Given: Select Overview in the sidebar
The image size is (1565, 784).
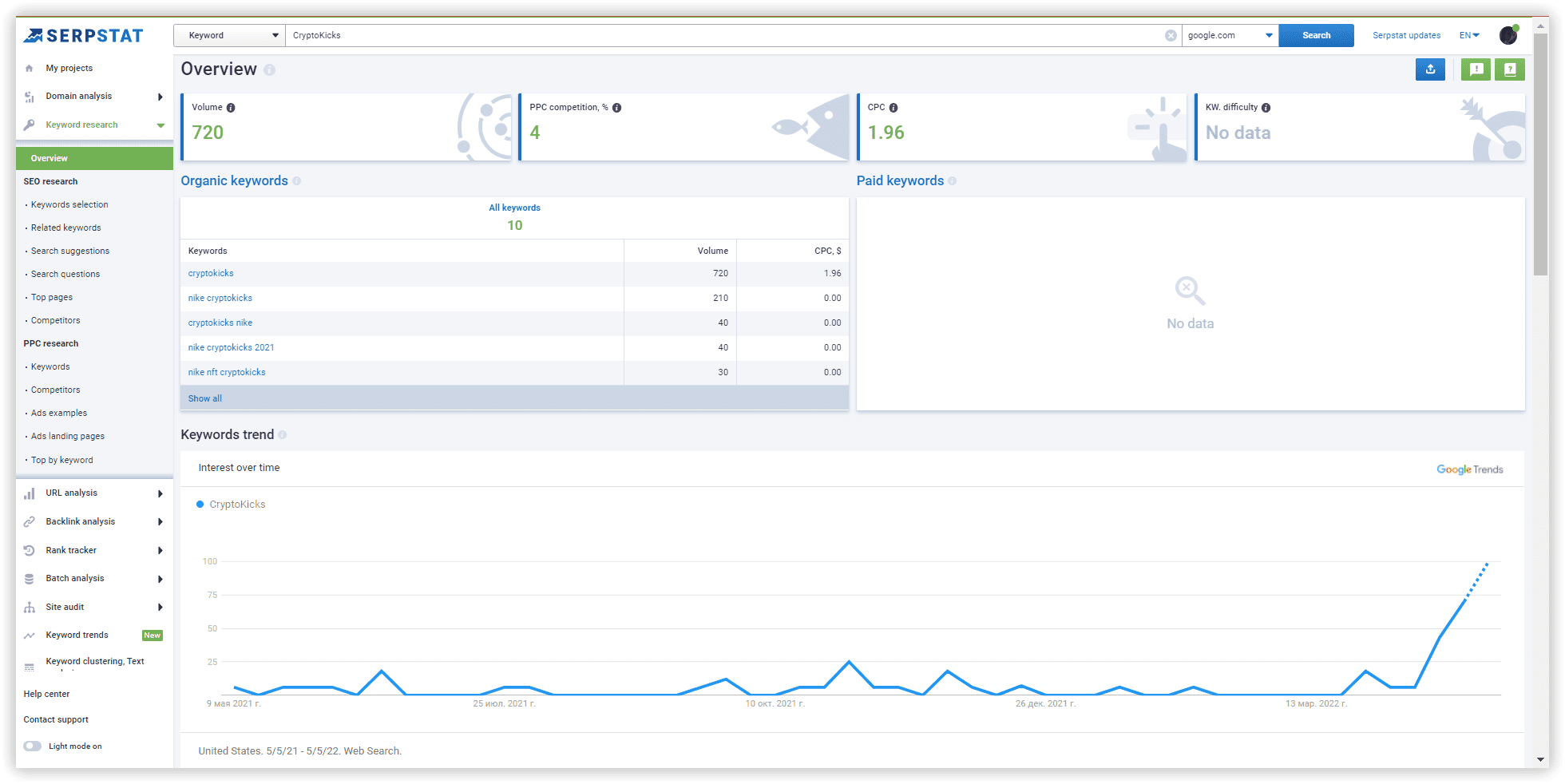Looking at the screenshot, I should [94, 159].
